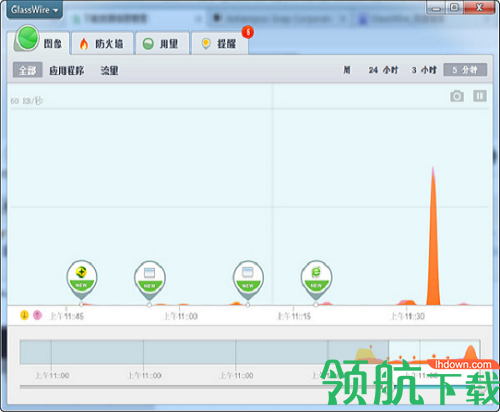Image resolution: width=500 pixels, height=412 pixels.
Task: Click the green GlassWire logo icon
Action: pos(27,38)
